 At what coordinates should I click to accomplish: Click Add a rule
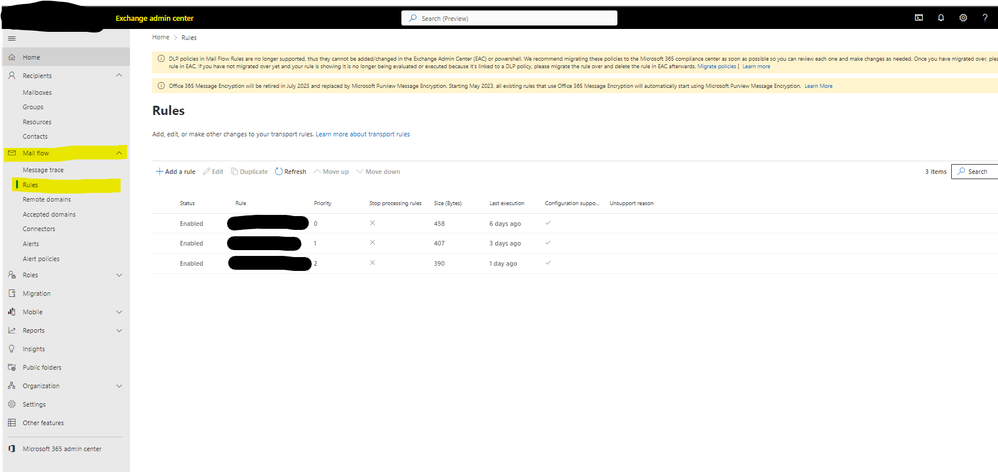click(176, 172)
